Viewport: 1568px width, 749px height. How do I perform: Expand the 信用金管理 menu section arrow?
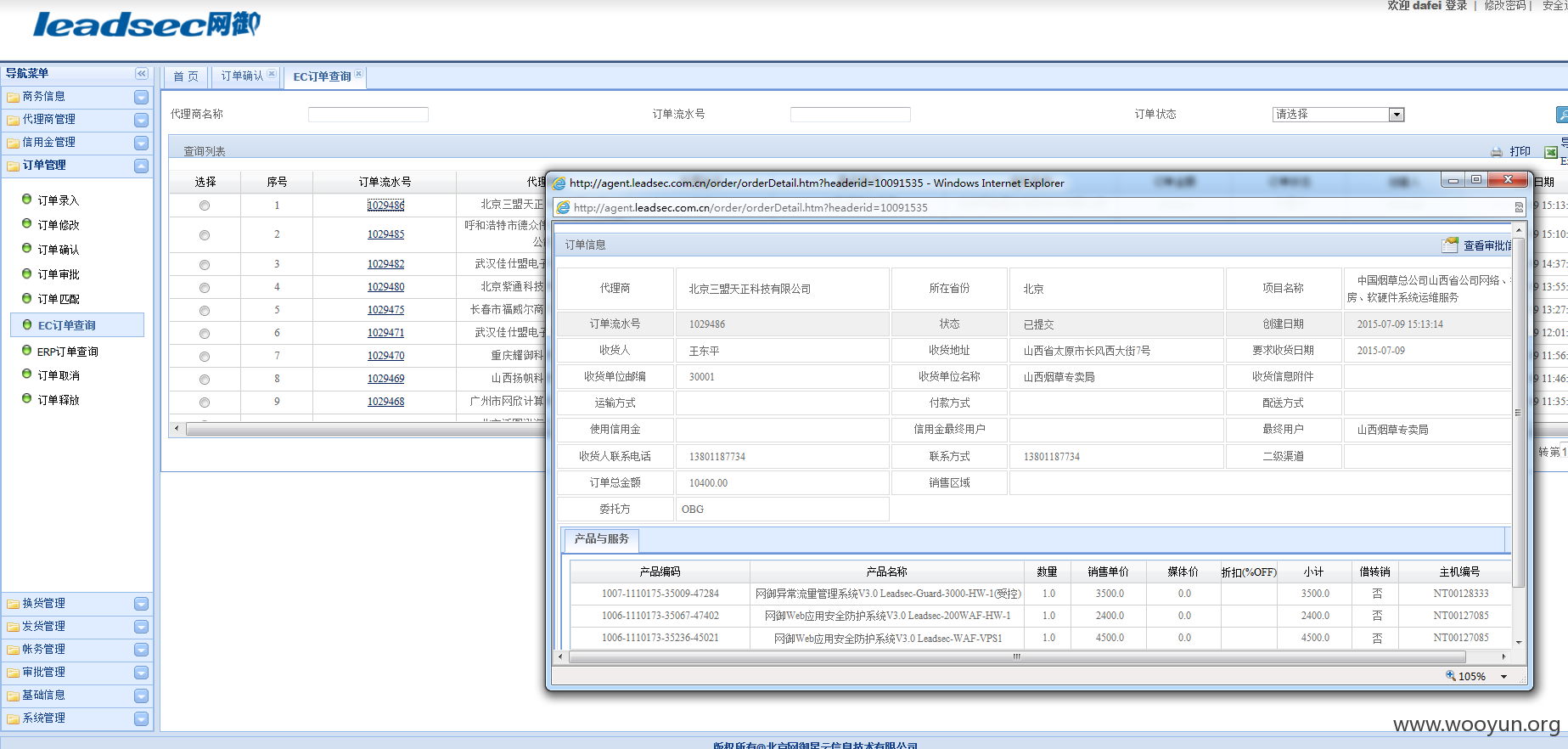[x=141, y=144]
